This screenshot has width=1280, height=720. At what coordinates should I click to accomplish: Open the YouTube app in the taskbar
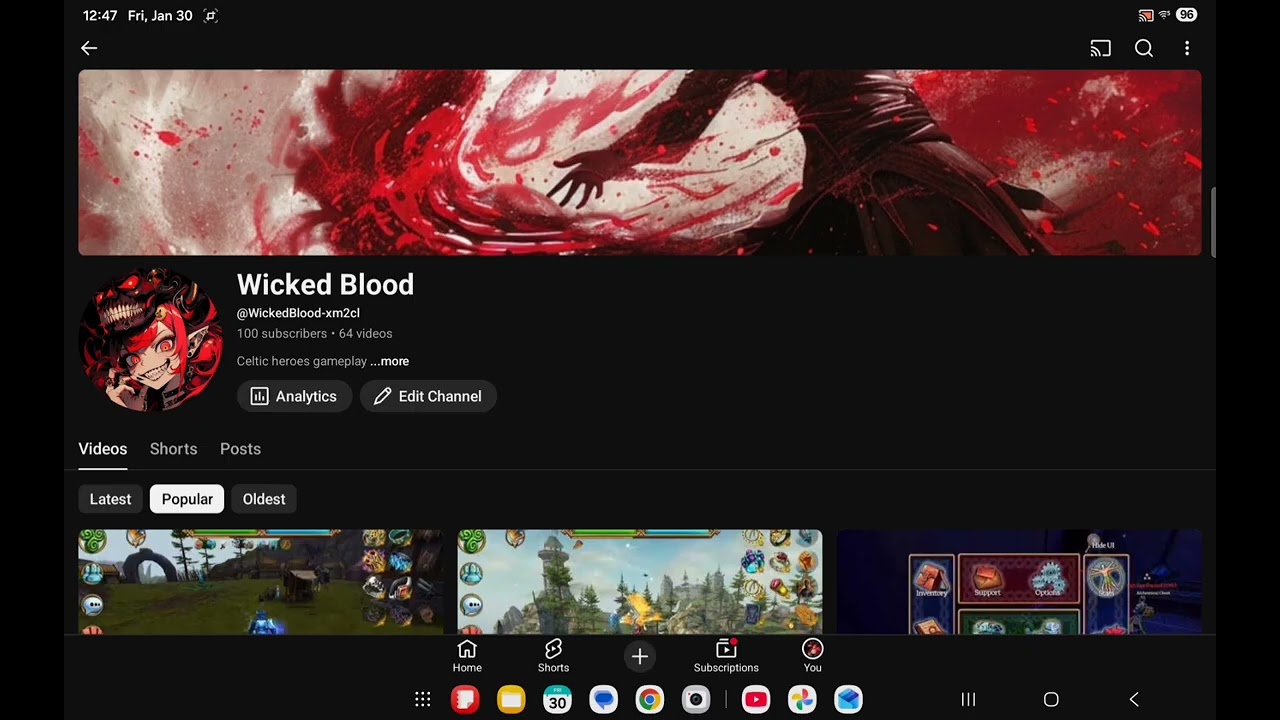tap(756, 699)
